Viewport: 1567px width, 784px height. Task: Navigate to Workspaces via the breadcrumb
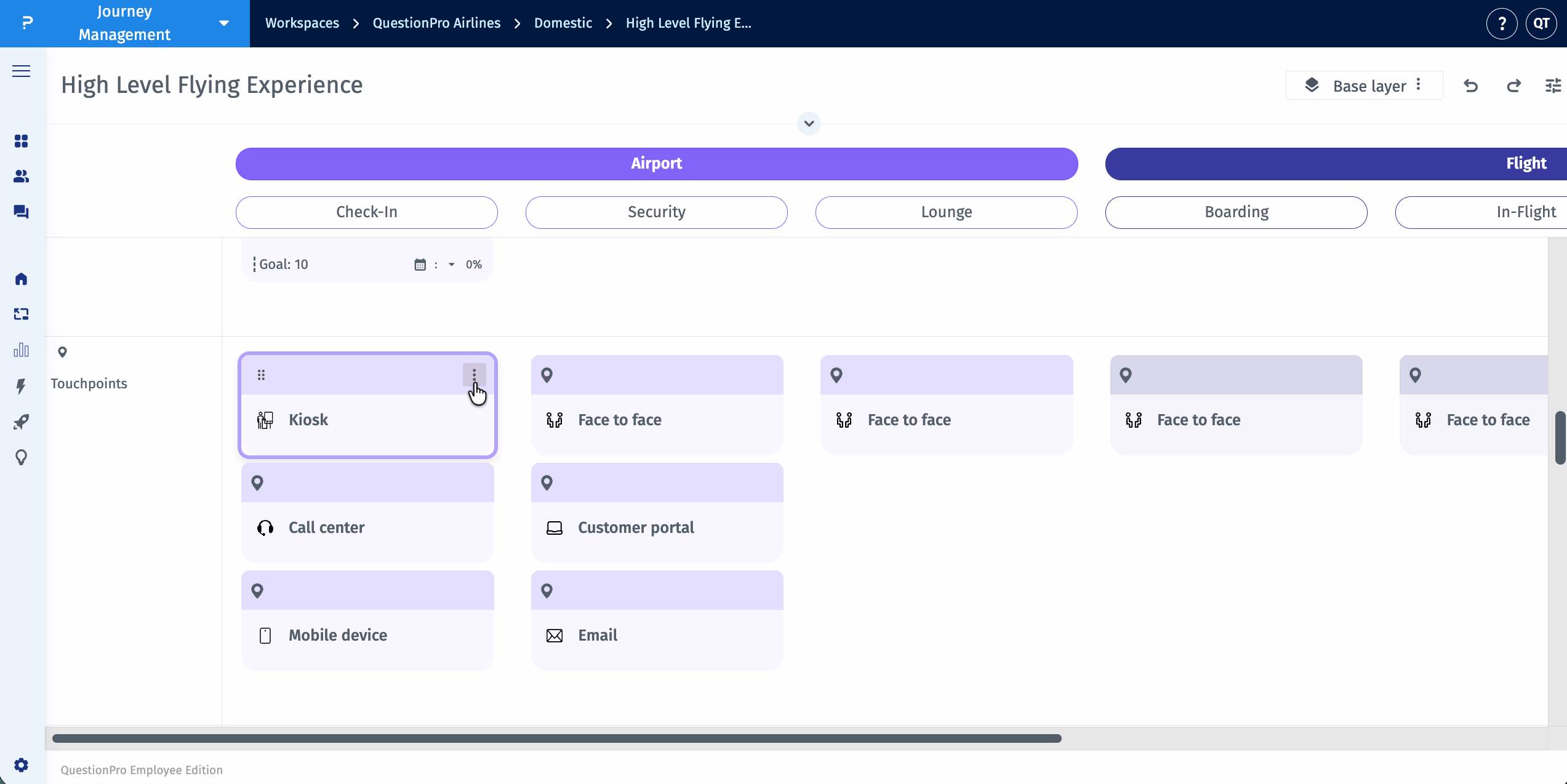(302, 23)
